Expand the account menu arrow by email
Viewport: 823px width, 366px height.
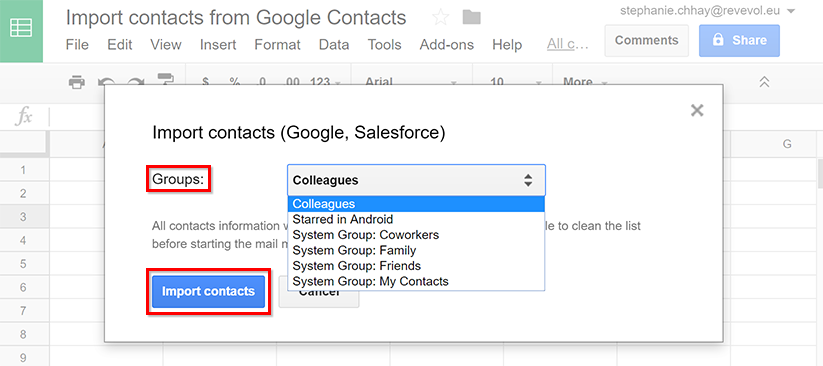[791, 11]
